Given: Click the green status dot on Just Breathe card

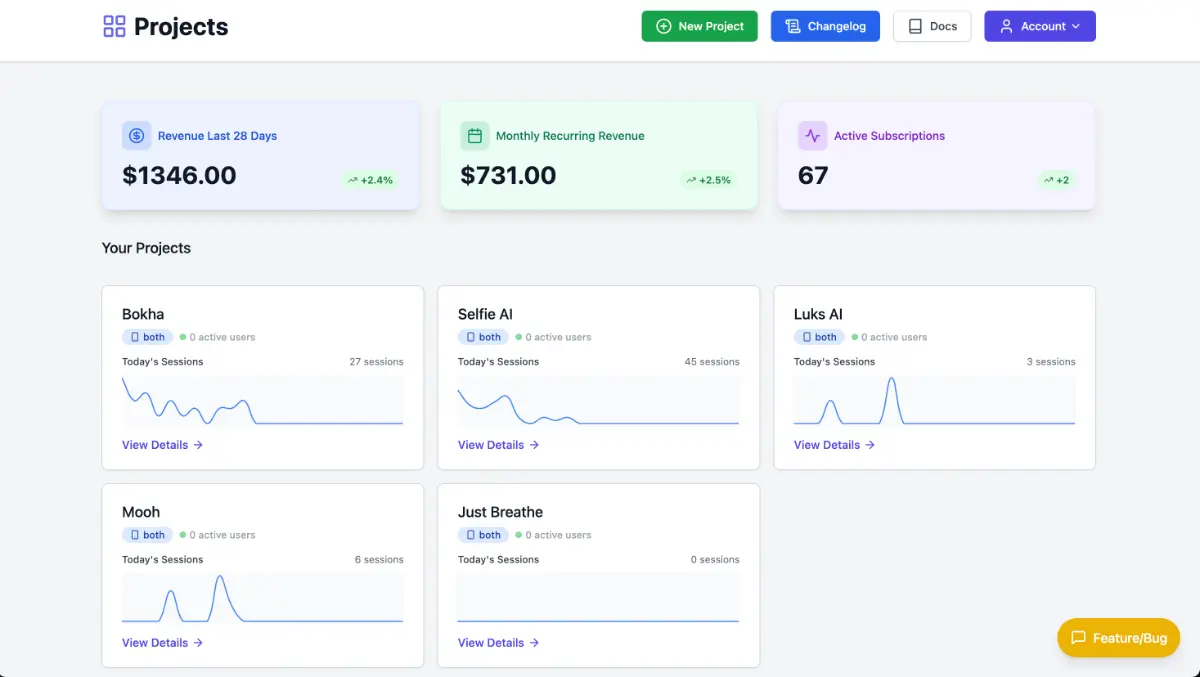Looking at the screenshot, I should click(x=519, y=535).
